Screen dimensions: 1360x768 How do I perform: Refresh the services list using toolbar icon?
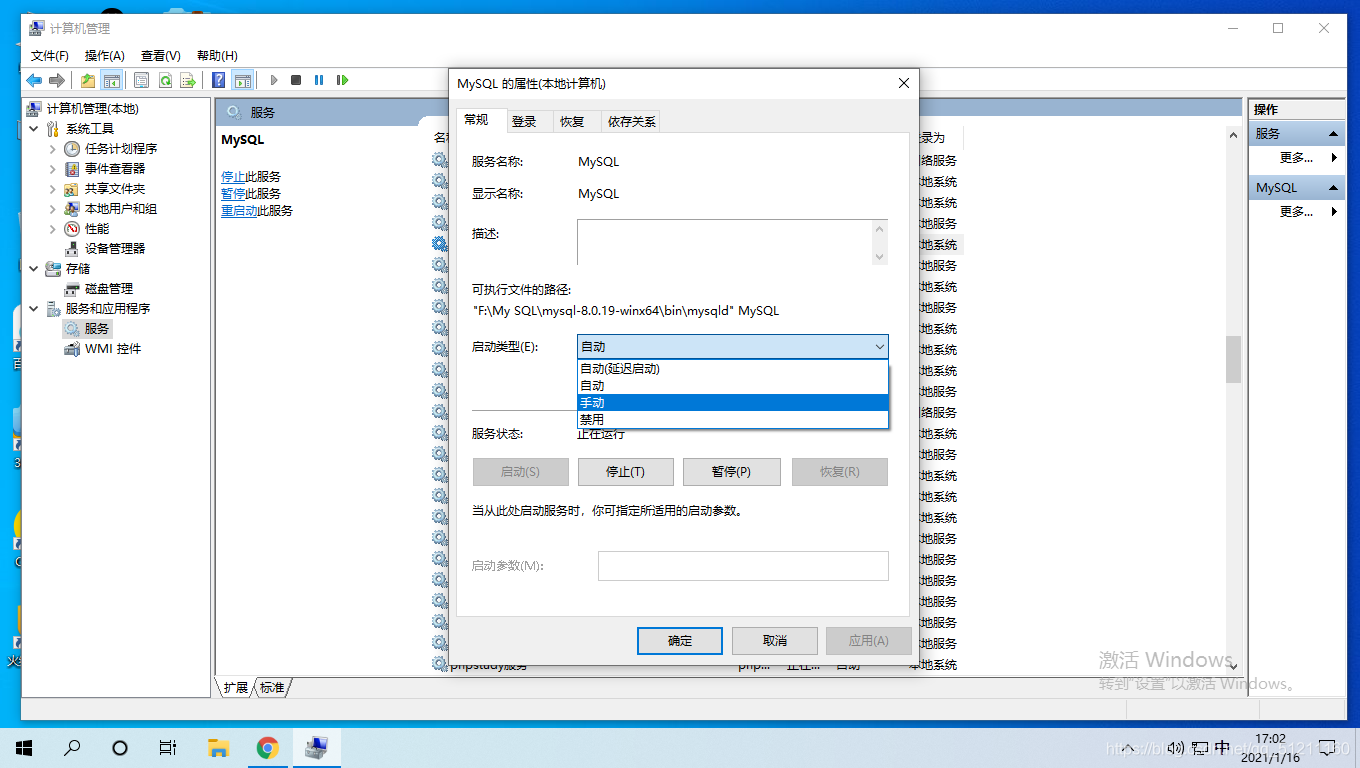click(x=165, y=80)
